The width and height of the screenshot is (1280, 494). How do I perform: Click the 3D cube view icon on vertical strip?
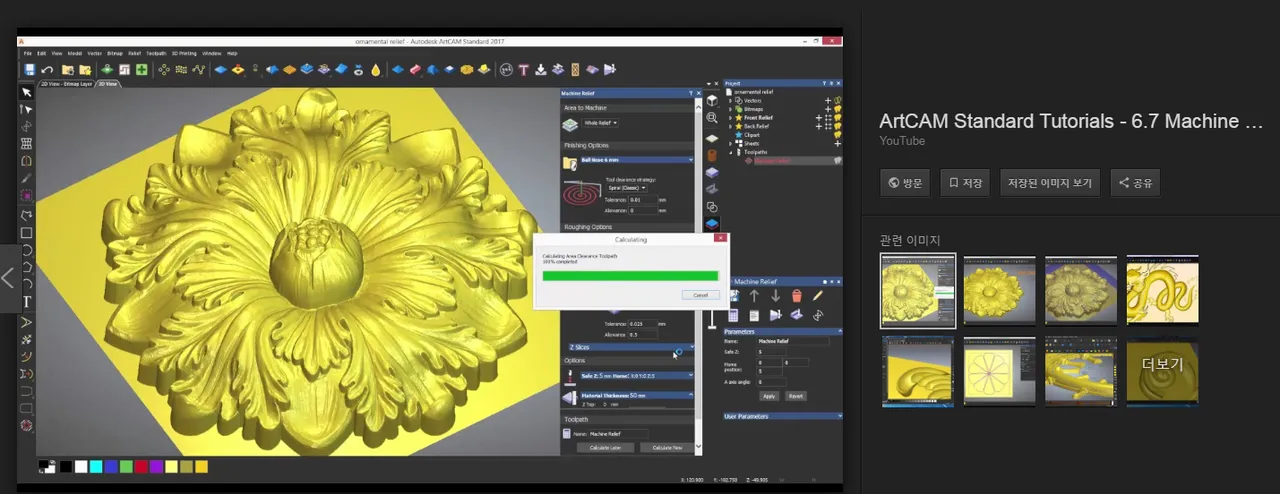coord(712,100)
